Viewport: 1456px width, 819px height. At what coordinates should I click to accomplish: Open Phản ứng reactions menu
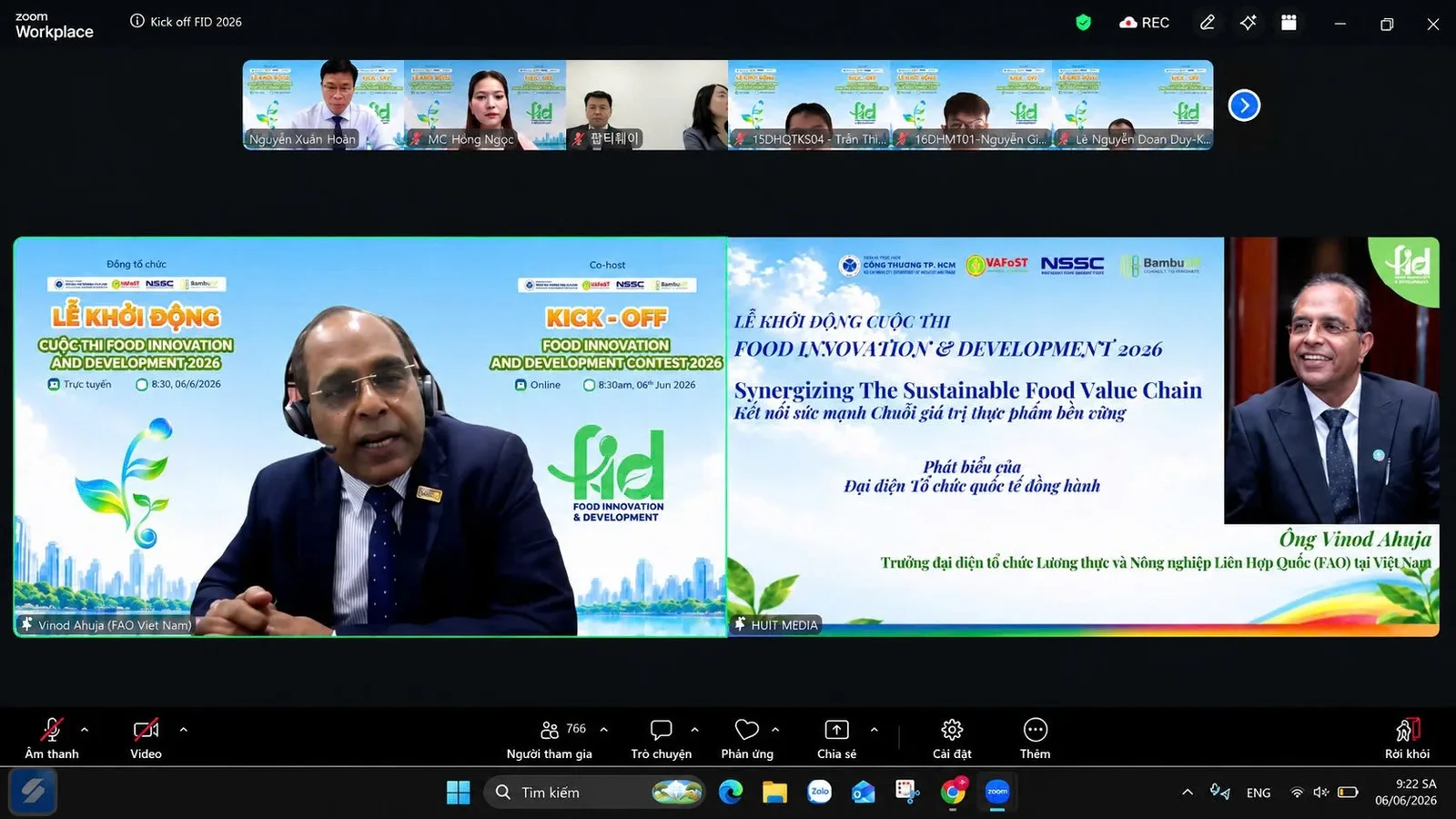point(747,738)
